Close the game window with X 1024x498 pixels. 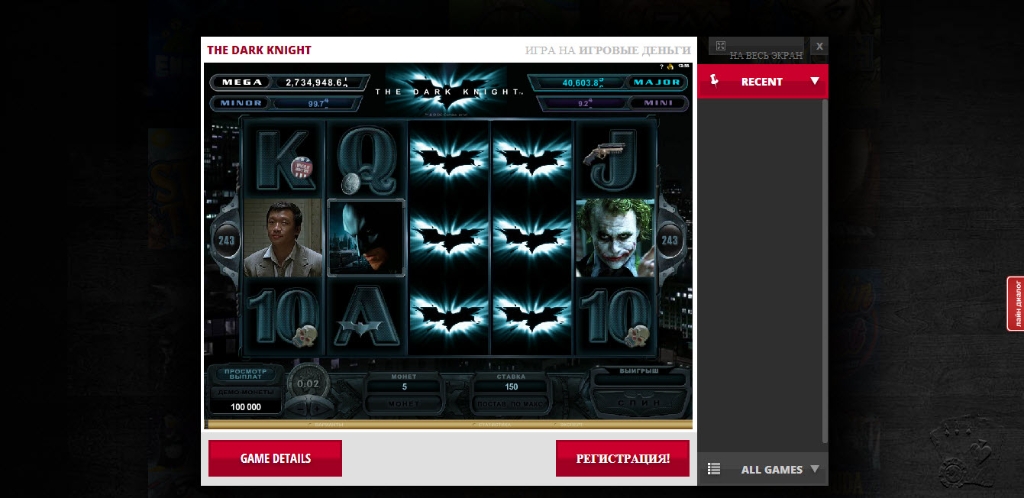820,46
